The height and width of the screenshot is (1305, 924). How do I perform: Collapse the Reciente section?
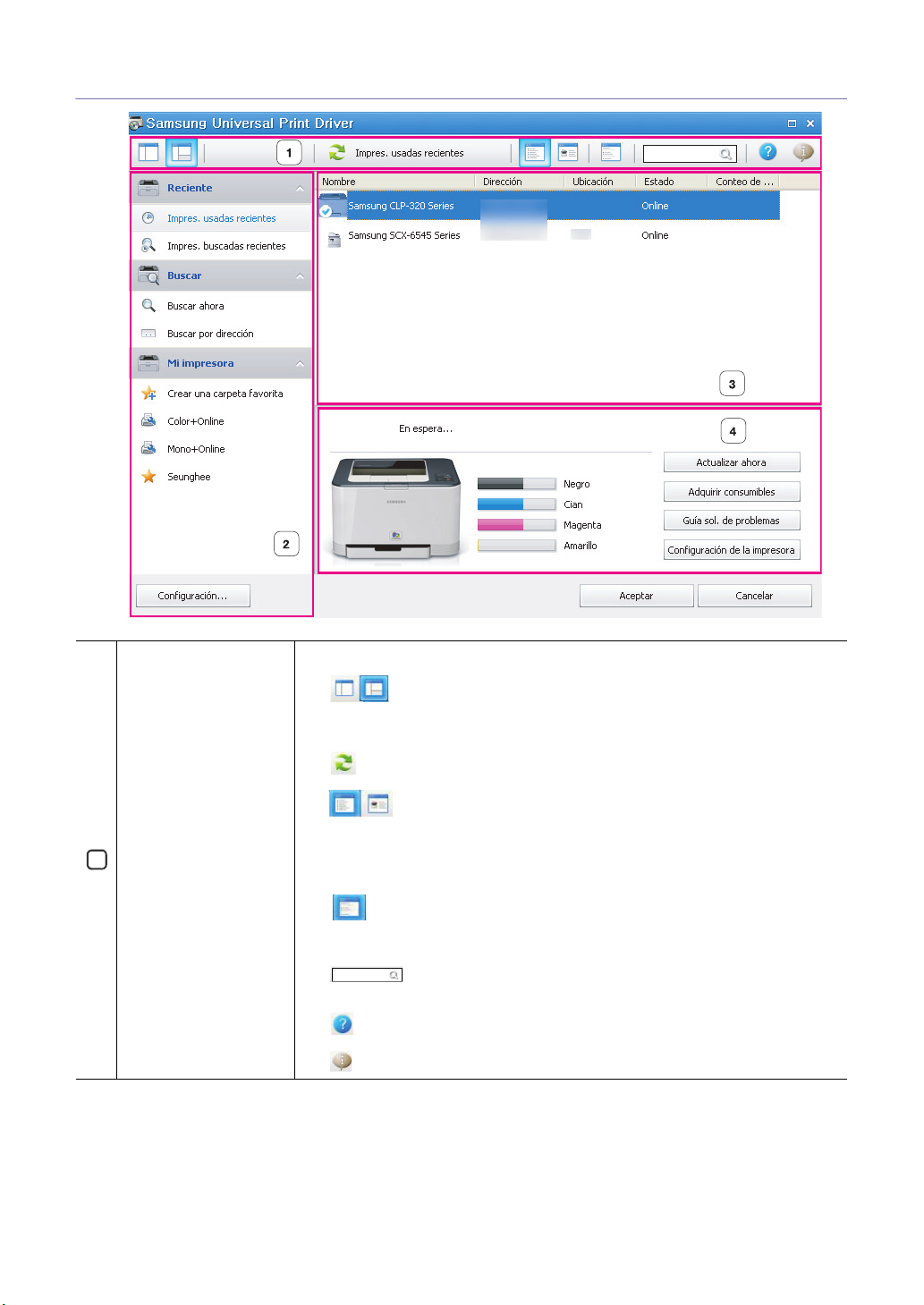tap(300, 189)
